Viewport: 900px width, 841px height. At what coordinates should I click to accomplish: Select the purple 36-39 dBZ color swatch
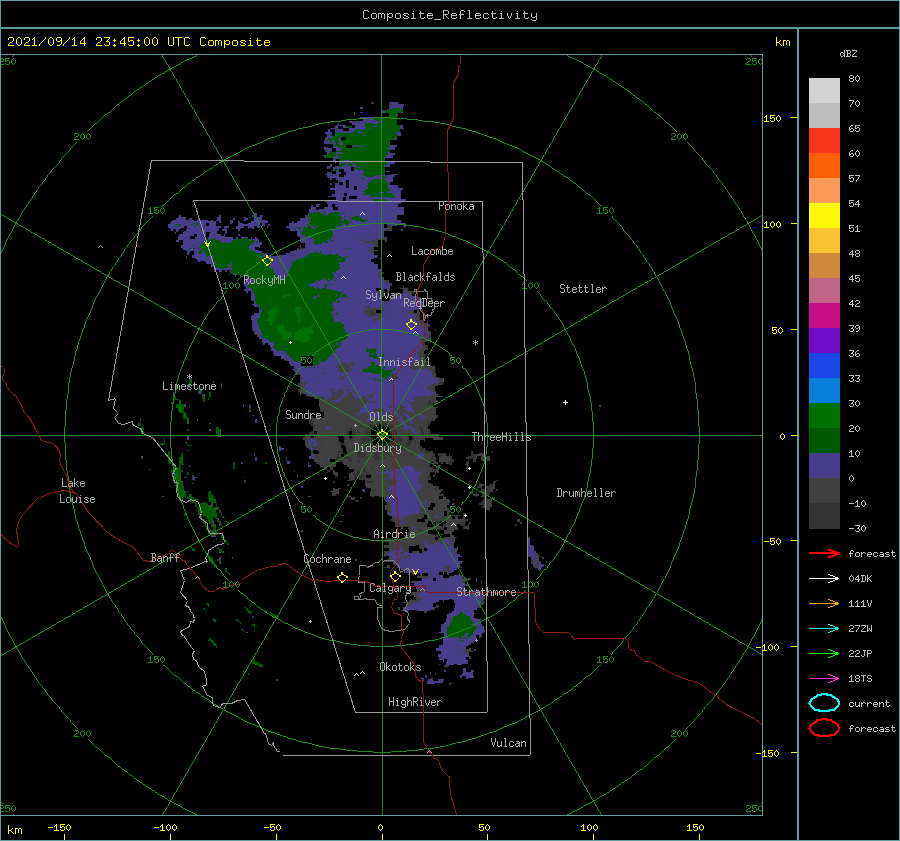824,341
